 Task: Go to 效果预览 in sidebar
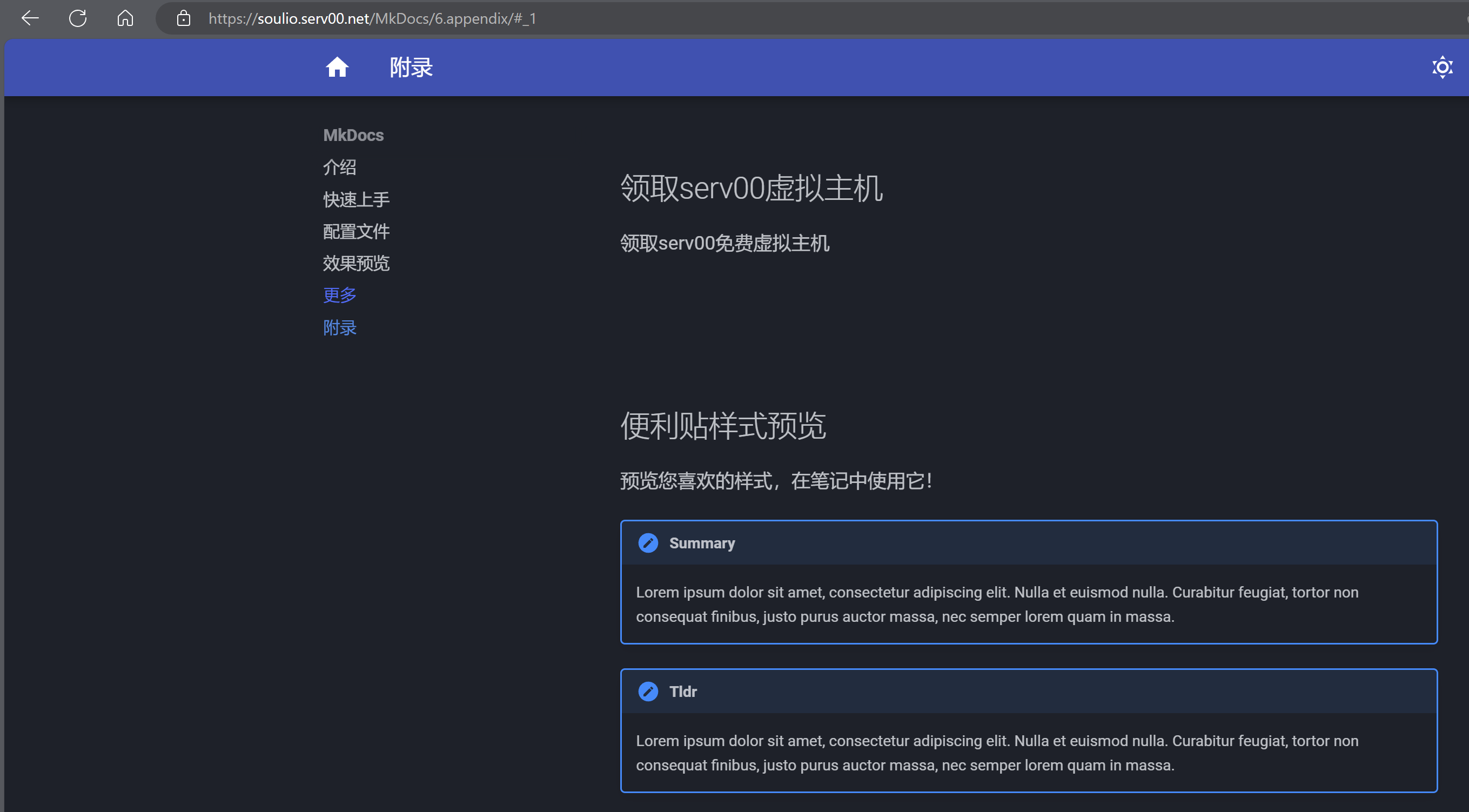(356, 263)
